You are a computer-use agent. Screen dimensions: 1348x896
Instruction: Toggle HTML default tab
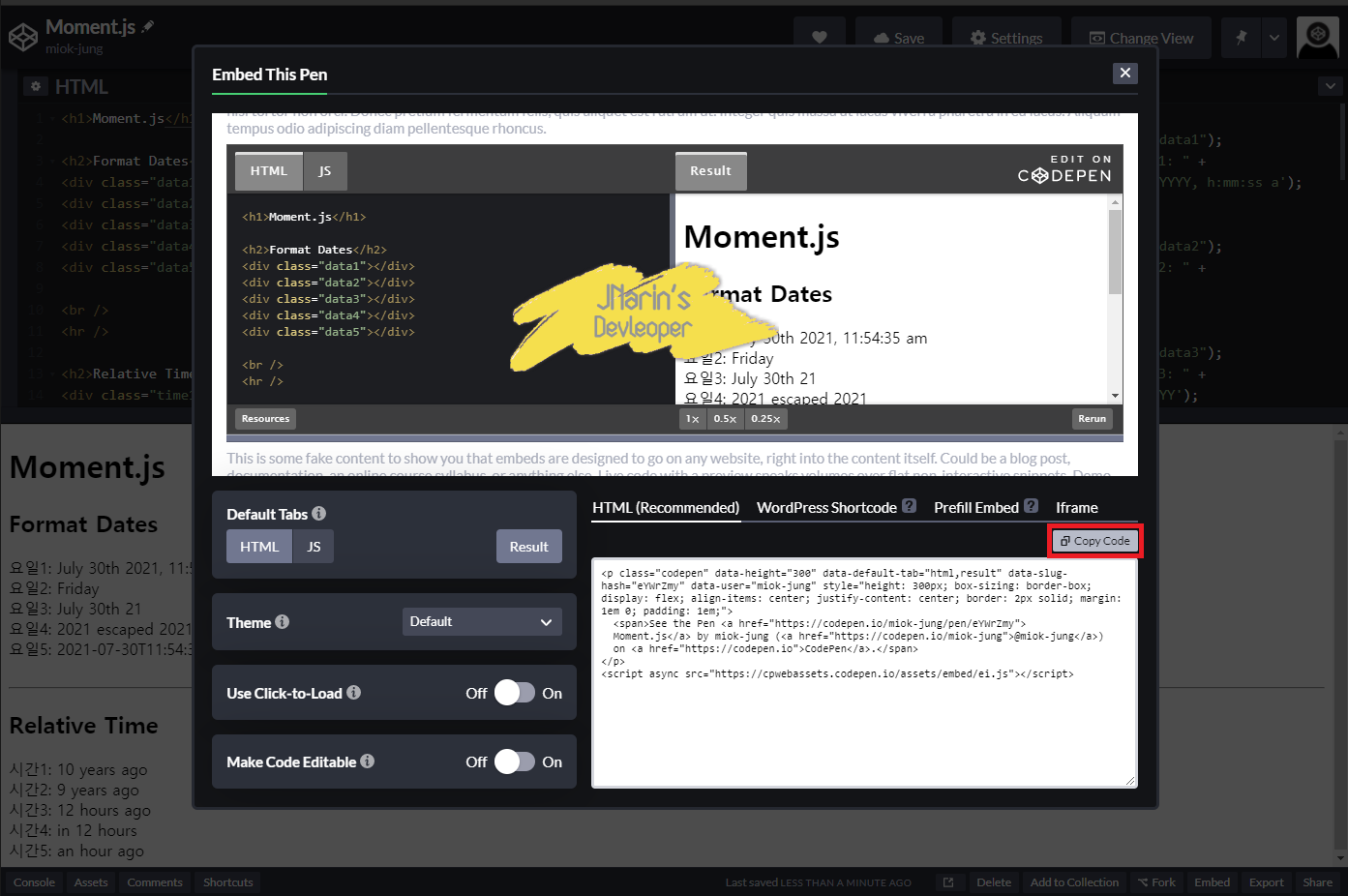[x=259, y=547]
